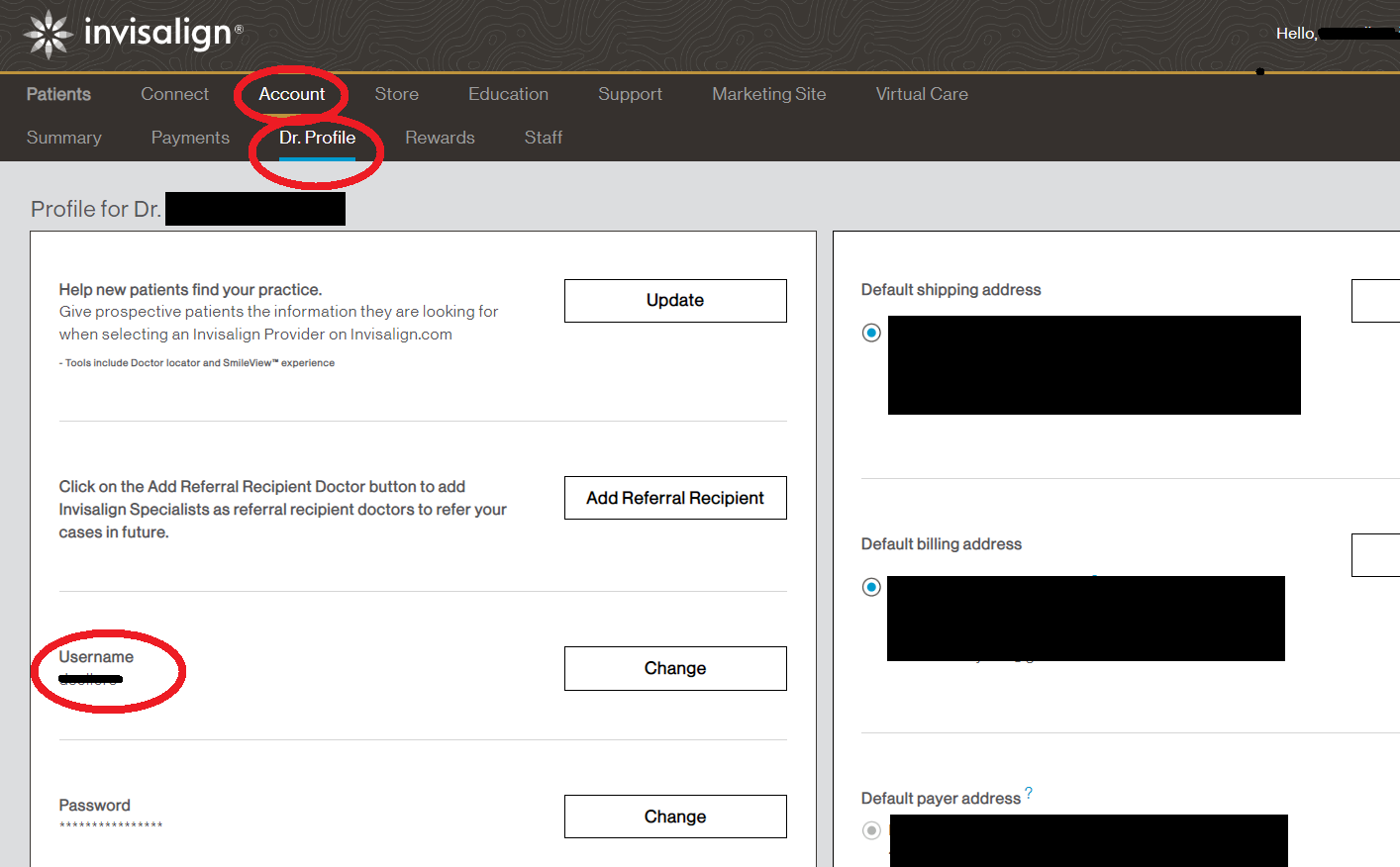
Task: Open the Store menu
Action: 396,94
